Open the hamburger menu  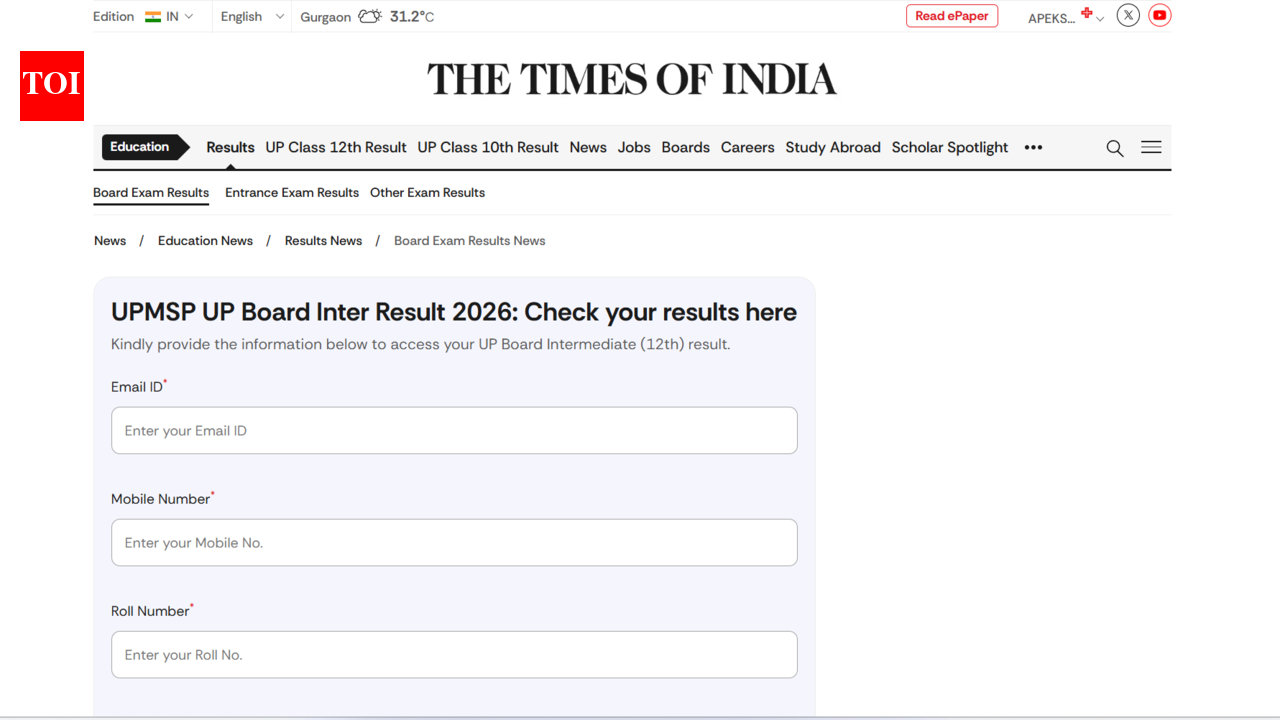(x=1150, y=147)
